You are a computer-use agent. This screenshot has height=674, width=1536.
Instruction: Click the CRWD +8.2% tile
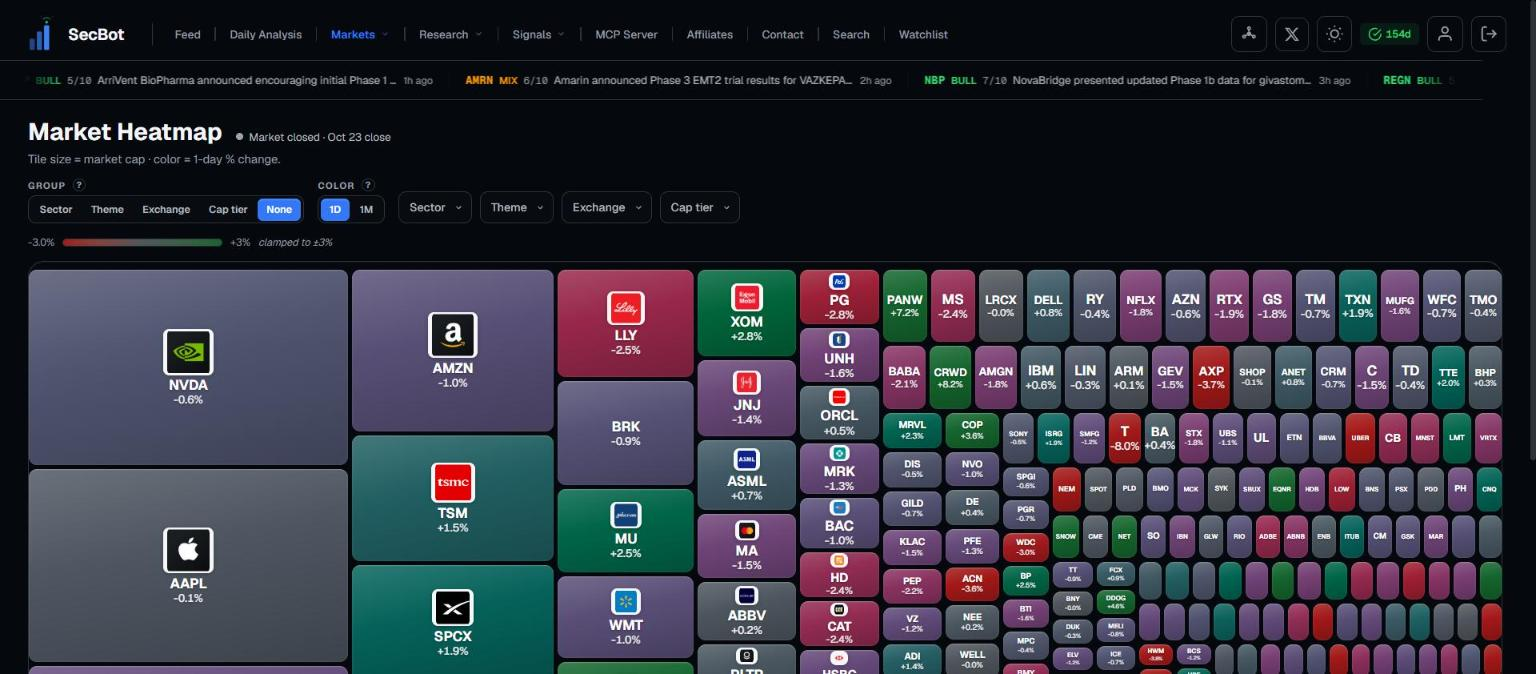point(950,377)
